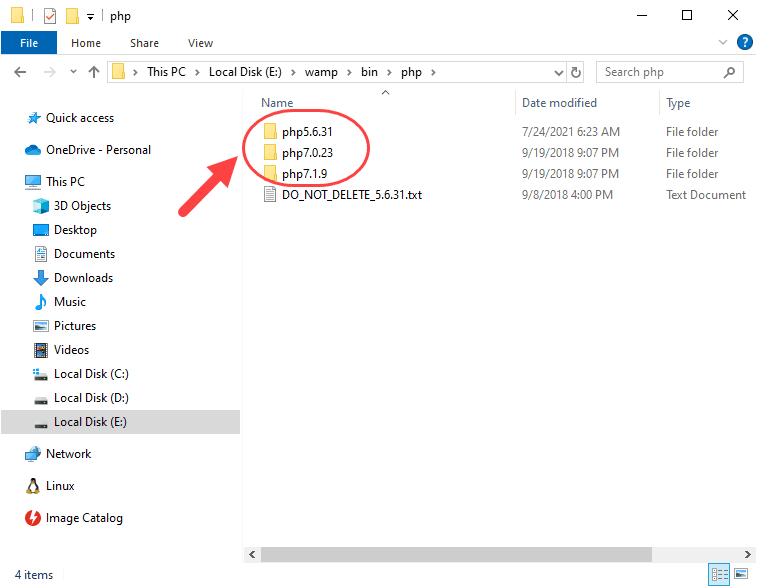Click the Properties quick access toolbar icon

[x=50, y=16]
